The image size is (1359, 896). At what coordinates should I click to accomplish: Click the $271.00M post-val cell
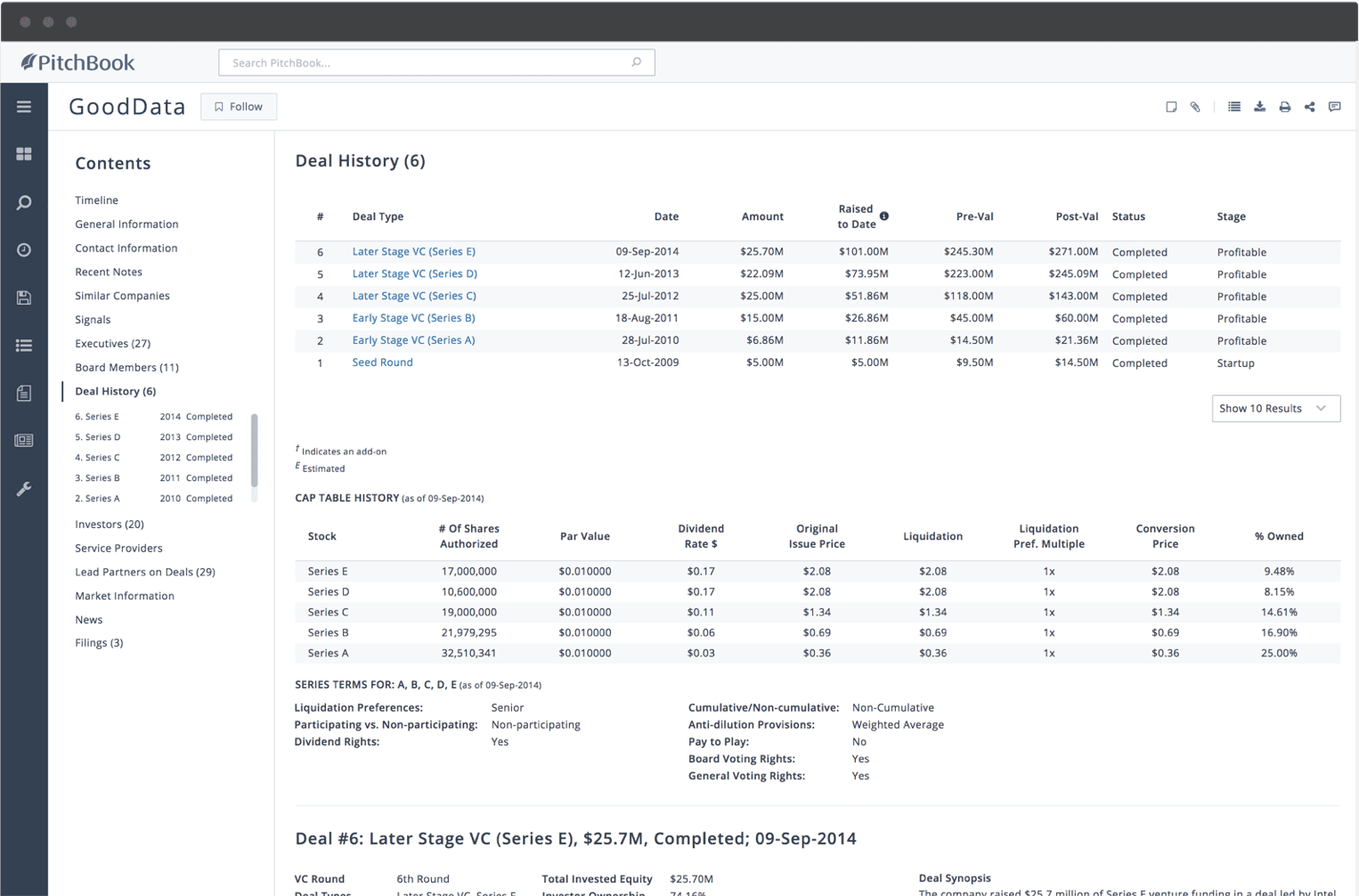[x=1073, y=252]
